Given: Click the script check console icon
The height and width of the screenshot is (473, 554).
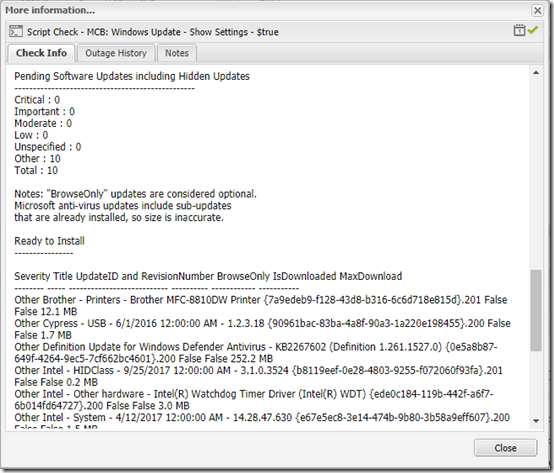Looking at the screenshot, I should point(16,31).
